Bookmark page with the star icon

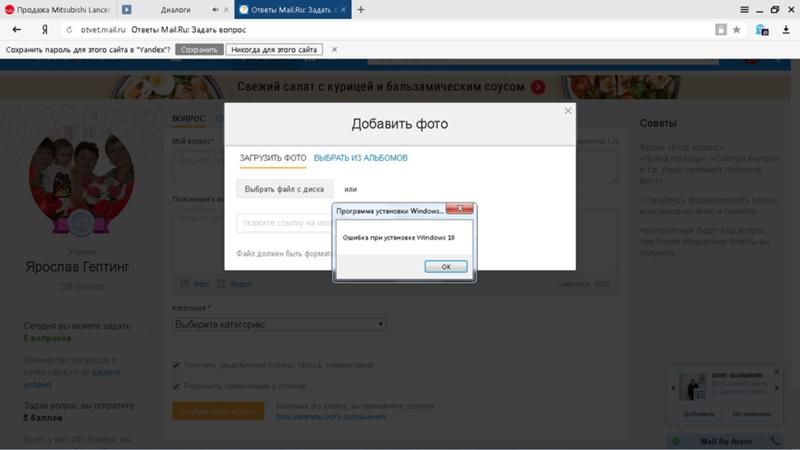736,30
